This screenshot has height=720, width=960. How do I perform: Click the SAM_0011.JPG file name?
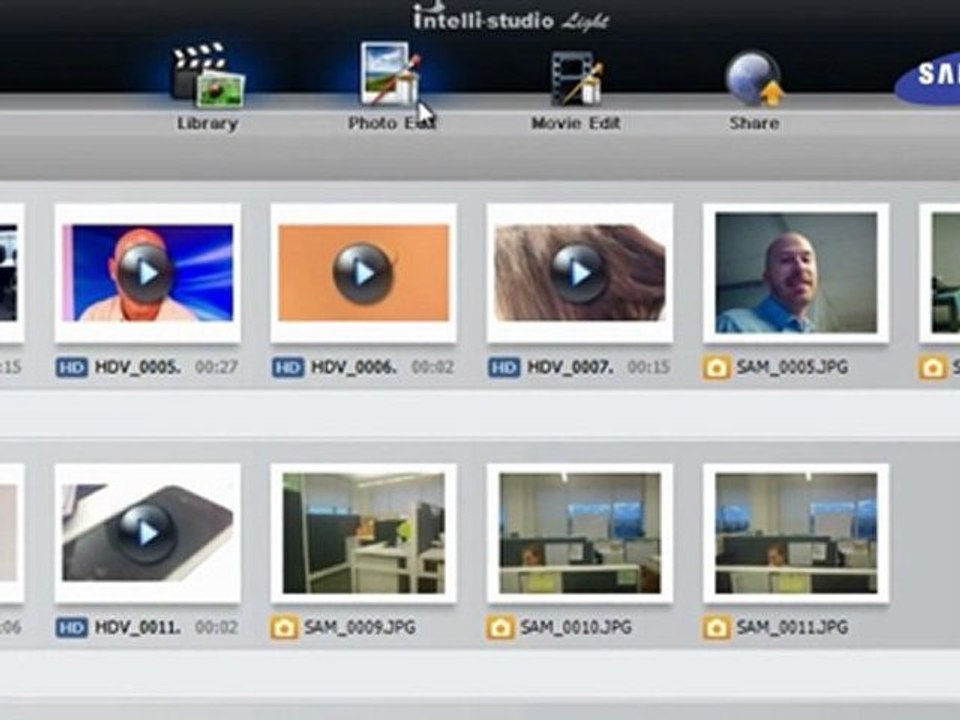click(x=792, y=628)
